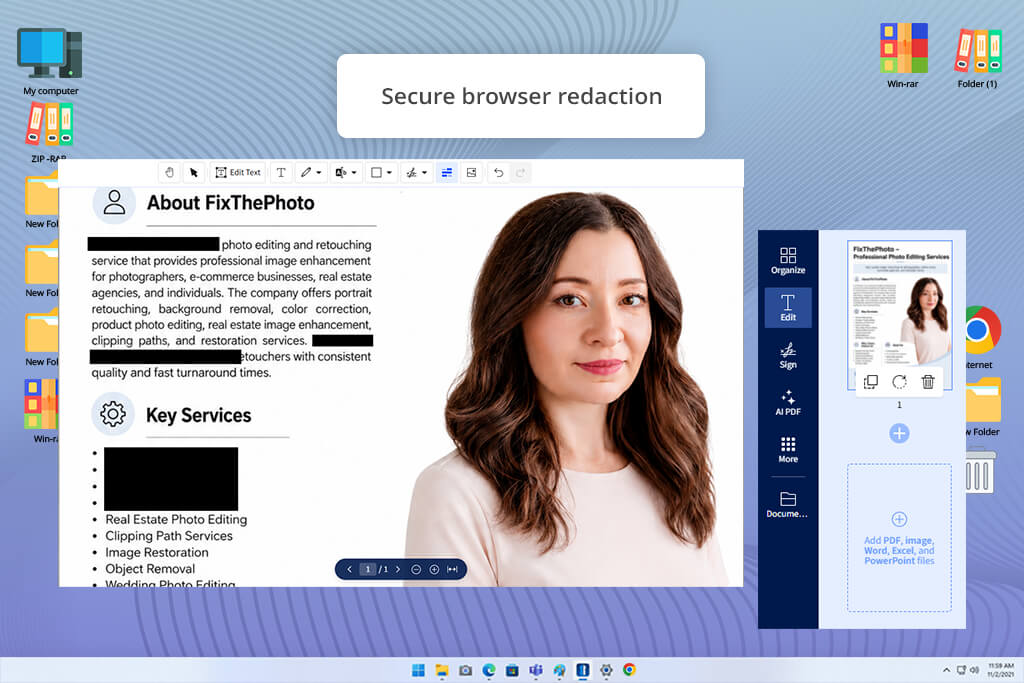Click the page number input field
1024x683 pixels.
coord(368,569)
